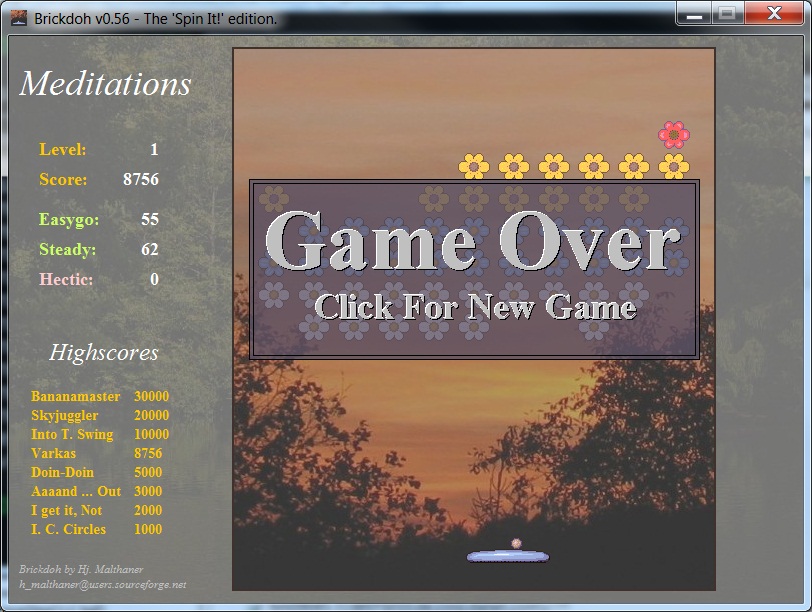812x612 pixels.
Task: Click the 'Brickdoh by Hj. Malthaner' credit
Action: (x=81, y=569)
